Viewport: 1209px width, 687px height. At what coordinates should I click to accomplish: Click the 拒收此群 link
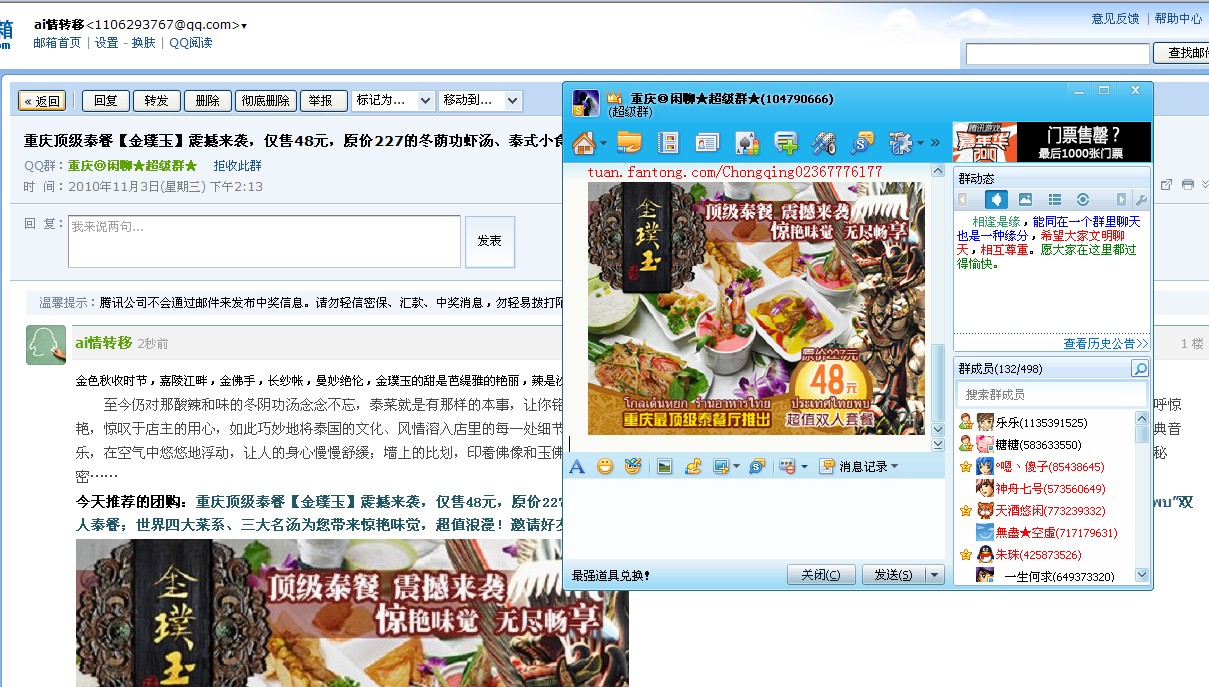pyautogui.click(x=237, y=166)
